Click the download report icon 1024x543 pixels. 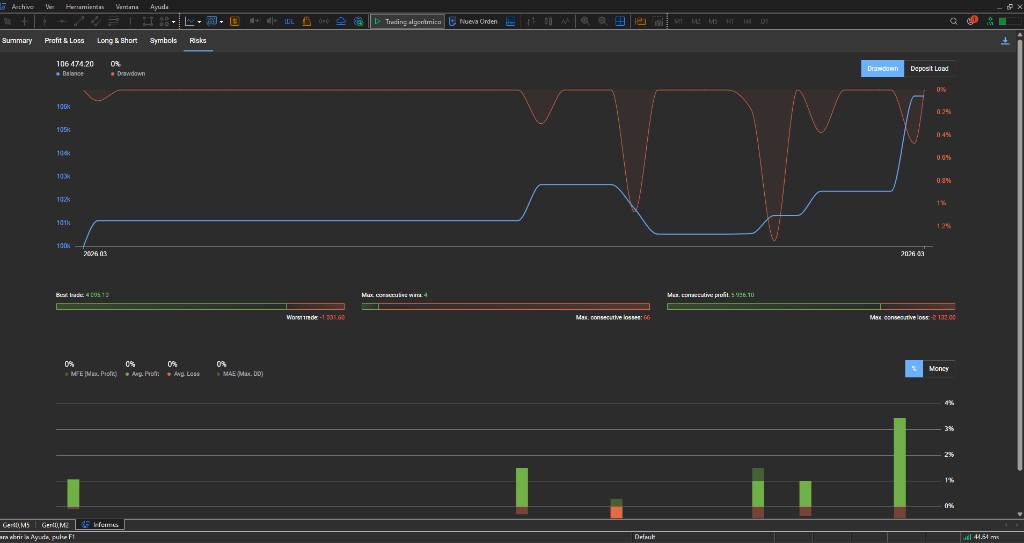tap(1005, 41)
